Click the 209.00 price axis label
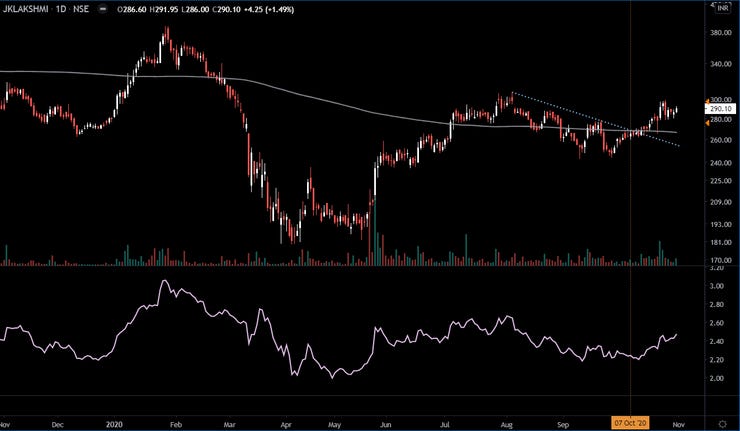Viewport: 740px width, 431px height. click(x=722, y=202)
